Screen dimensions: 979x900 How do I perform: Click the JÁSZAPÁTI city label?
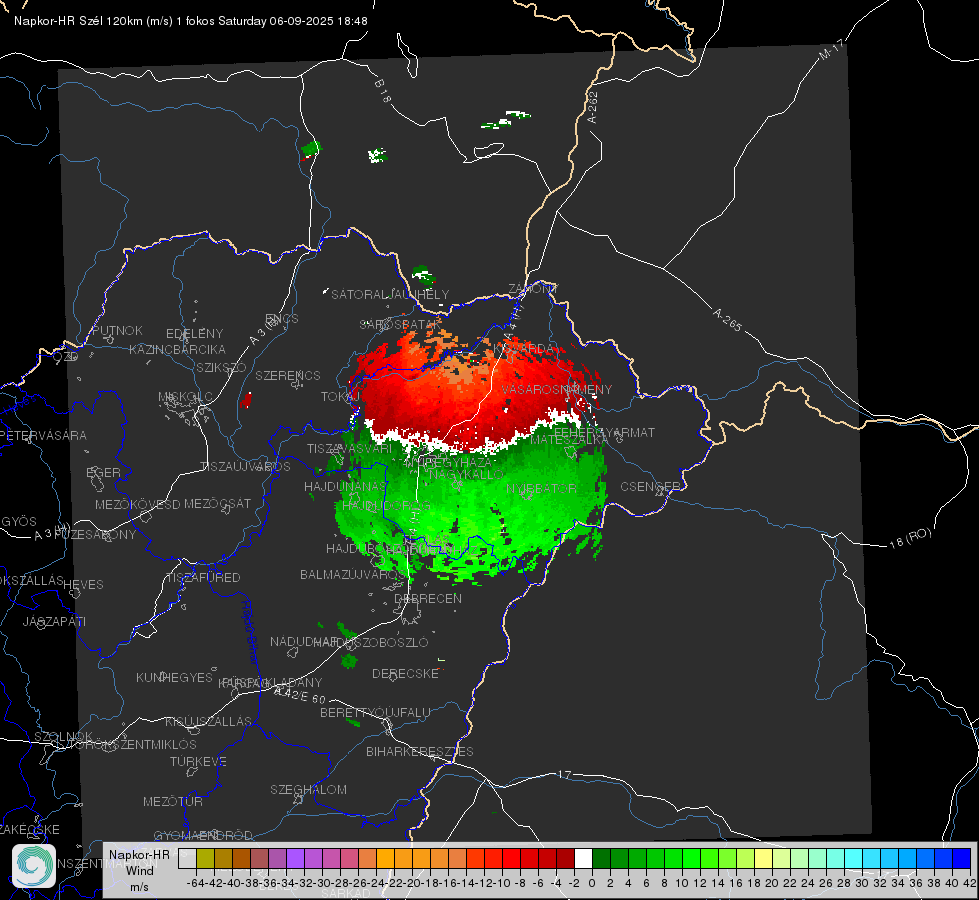[54, 621]
